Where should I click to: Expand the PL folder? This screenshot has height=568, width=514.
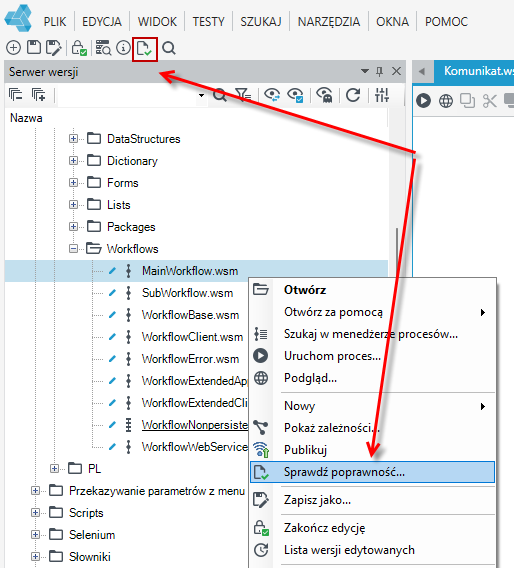[54, 469]
